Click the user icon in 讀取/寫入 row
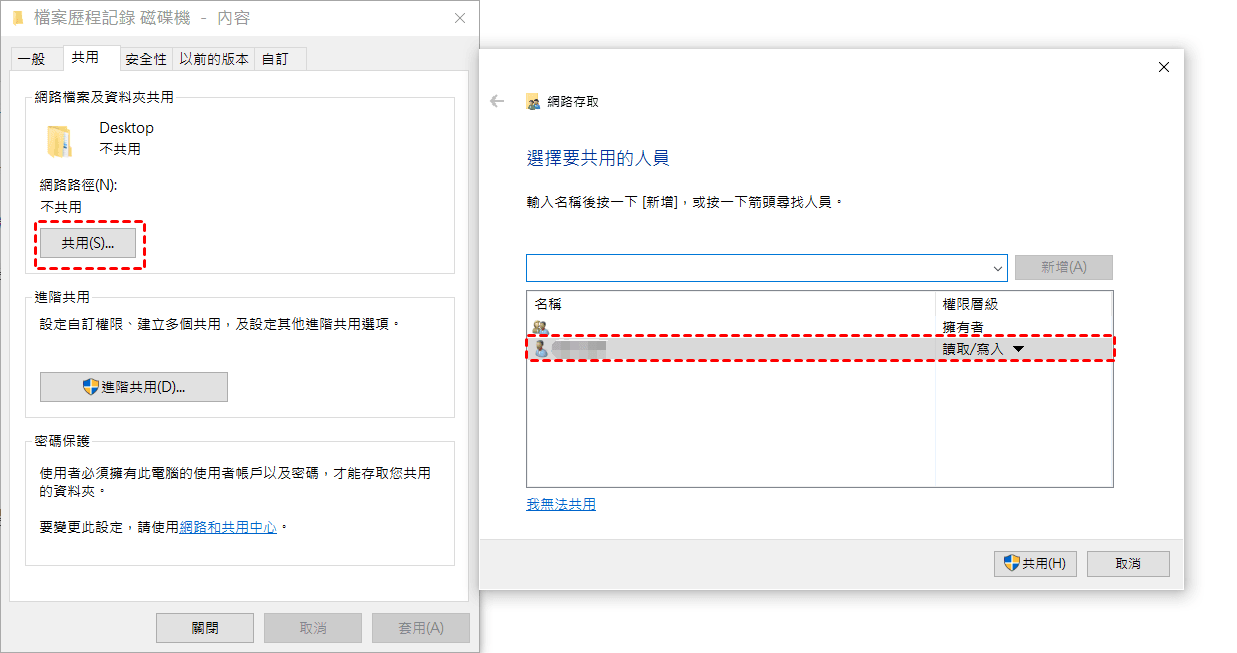The width and height of the screenshot is (1237, 653). (541, 348)
